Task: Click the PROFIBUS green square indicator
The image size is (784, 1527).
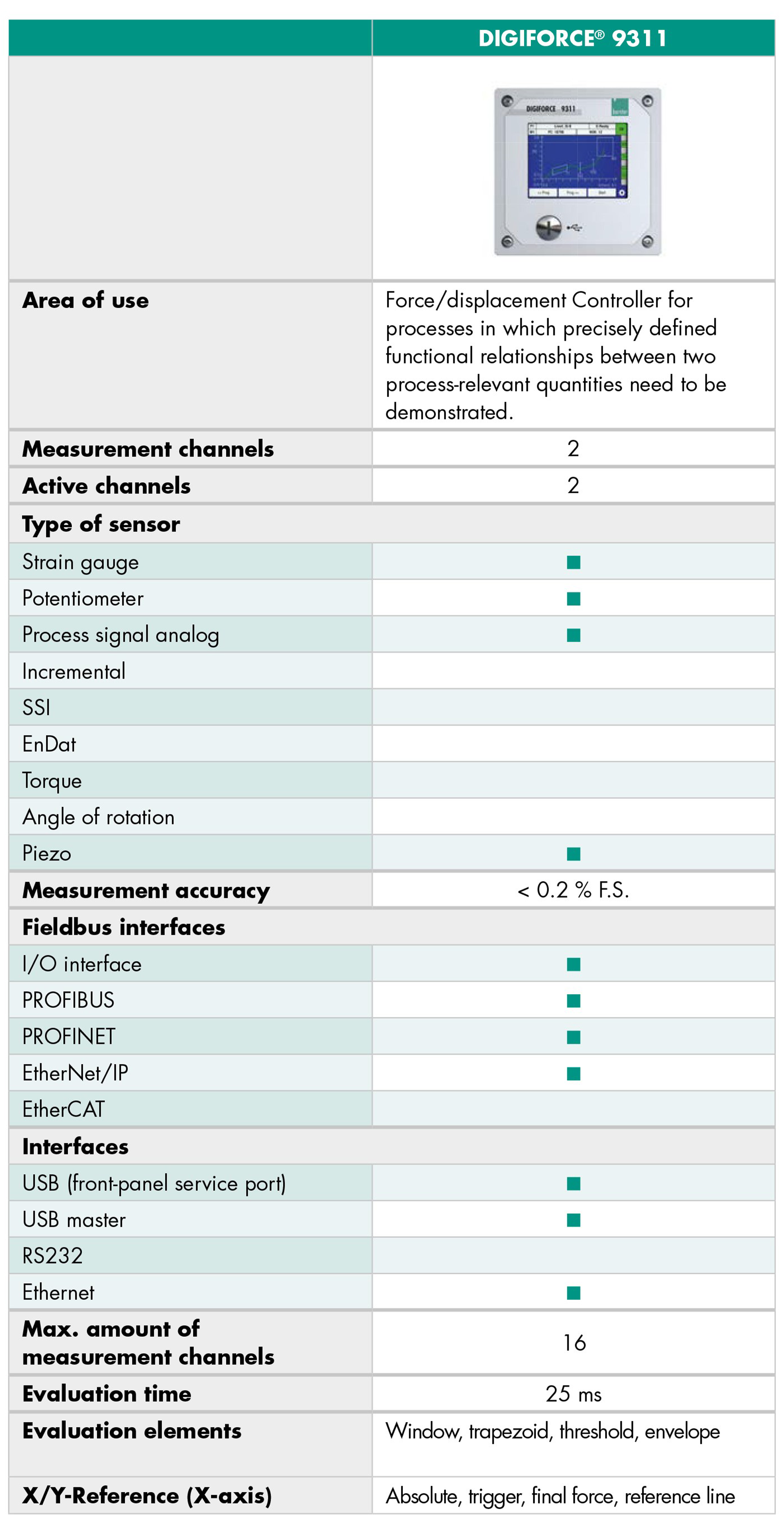Action: 573,1001
